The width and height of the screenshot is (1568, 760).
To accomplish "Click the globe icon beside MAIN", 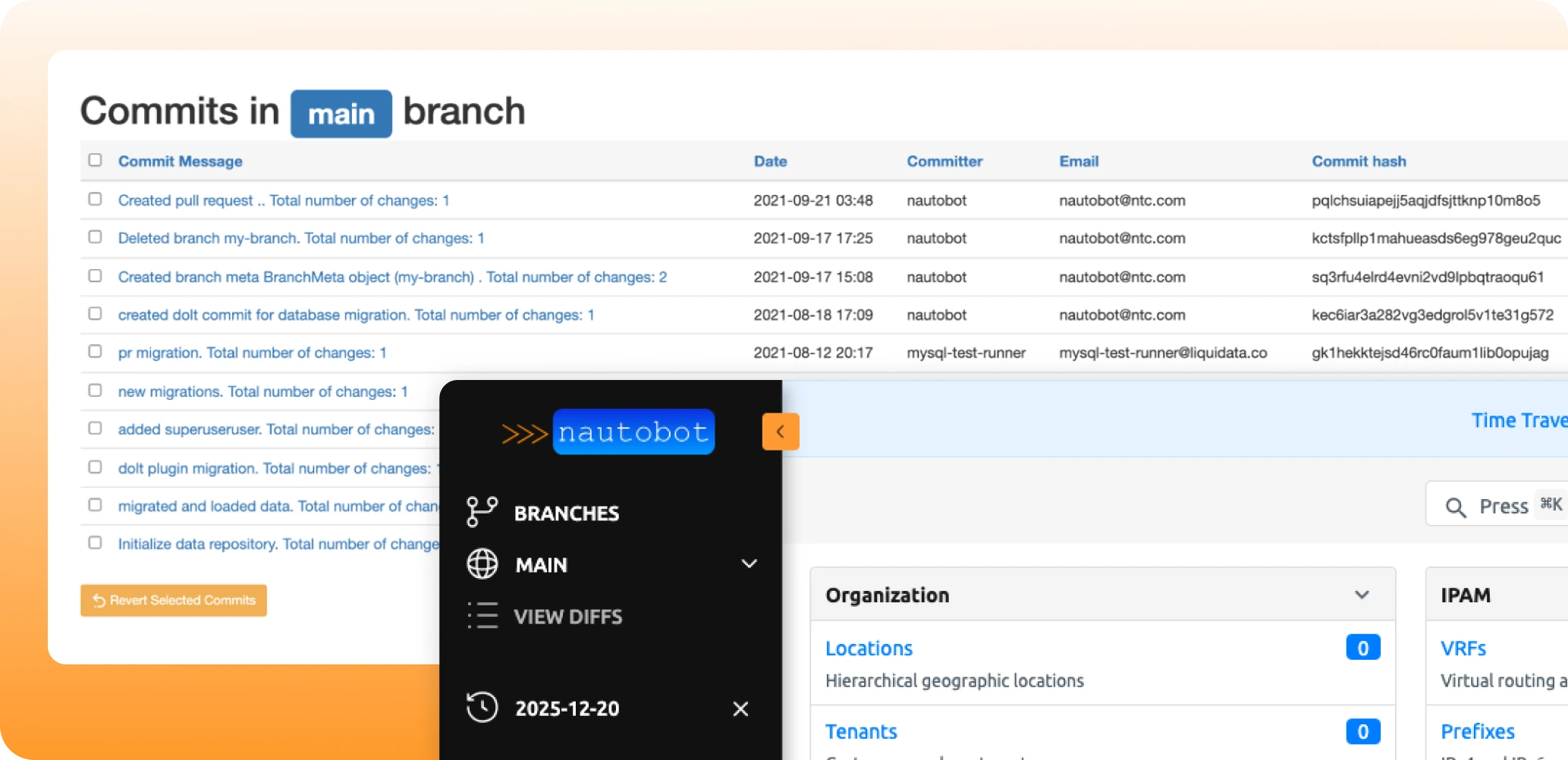I will (x=482, y=564).
